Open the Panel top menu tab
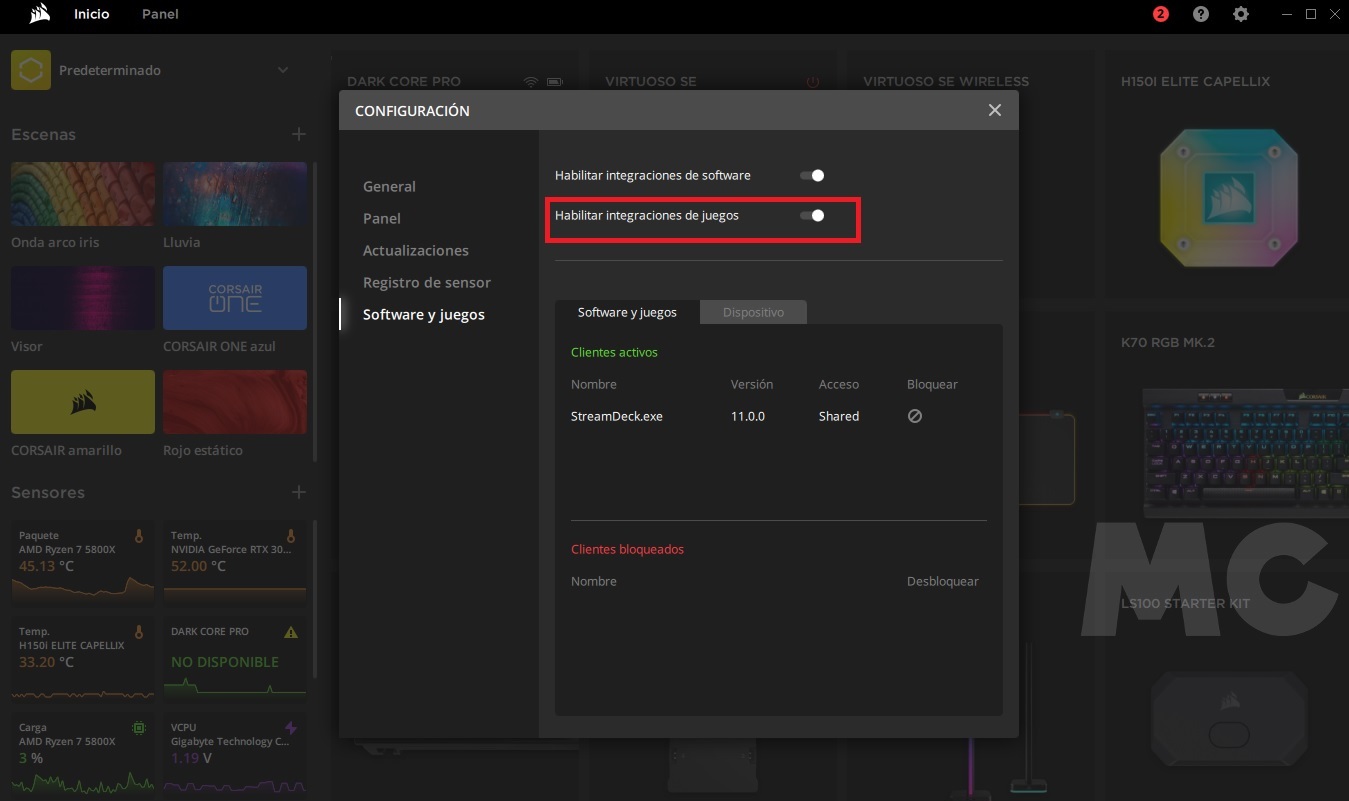Viewport: 1349px width, 801px height. tap(160, 14)
